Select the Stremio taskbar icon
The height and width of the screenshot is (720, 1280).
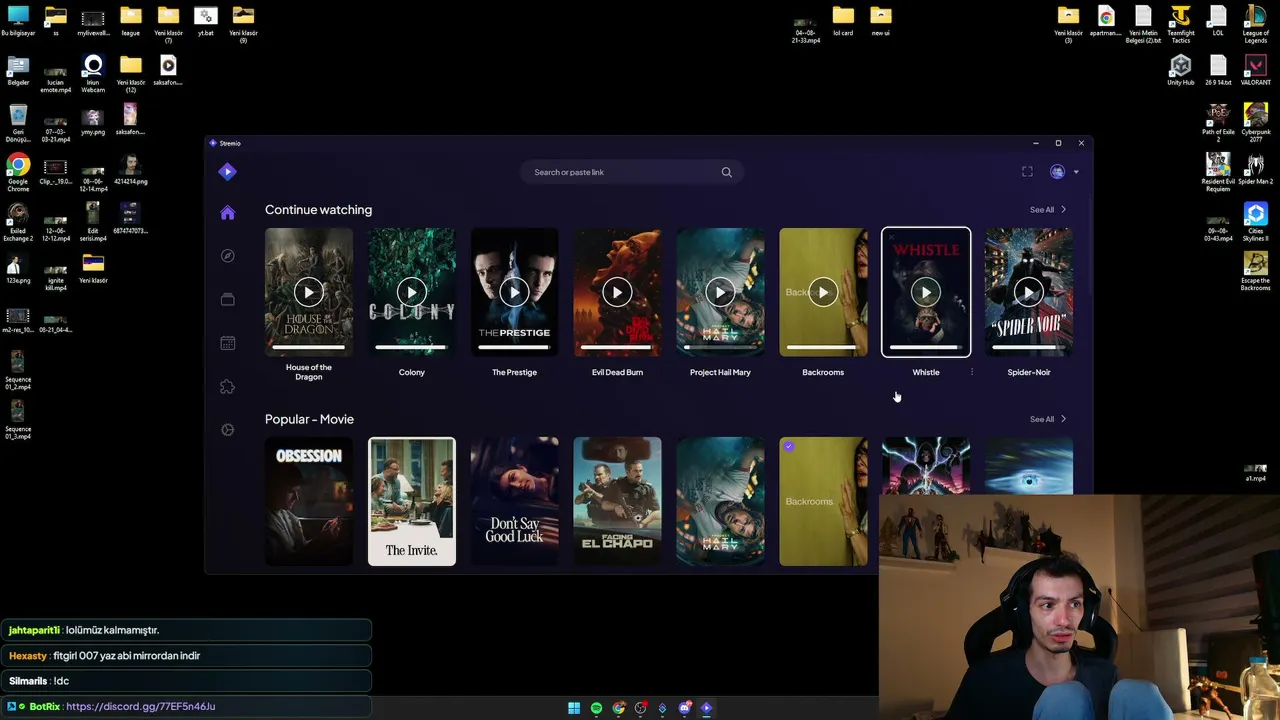pos(707,708)
